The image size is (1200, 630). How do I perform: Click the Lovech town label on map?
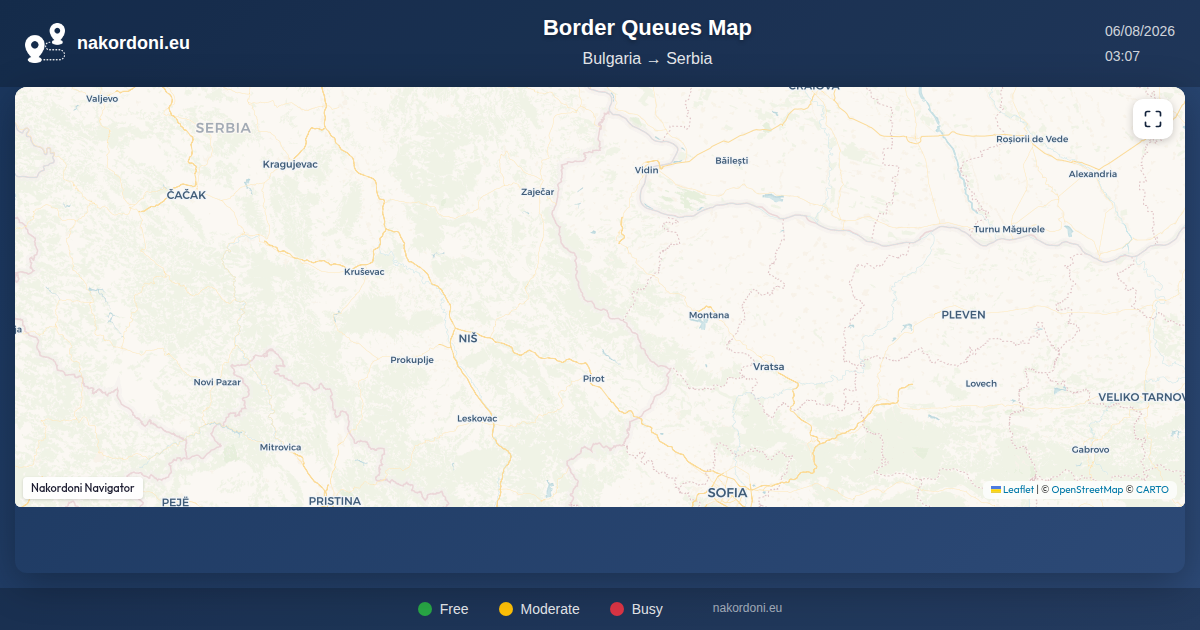[981, 384]
